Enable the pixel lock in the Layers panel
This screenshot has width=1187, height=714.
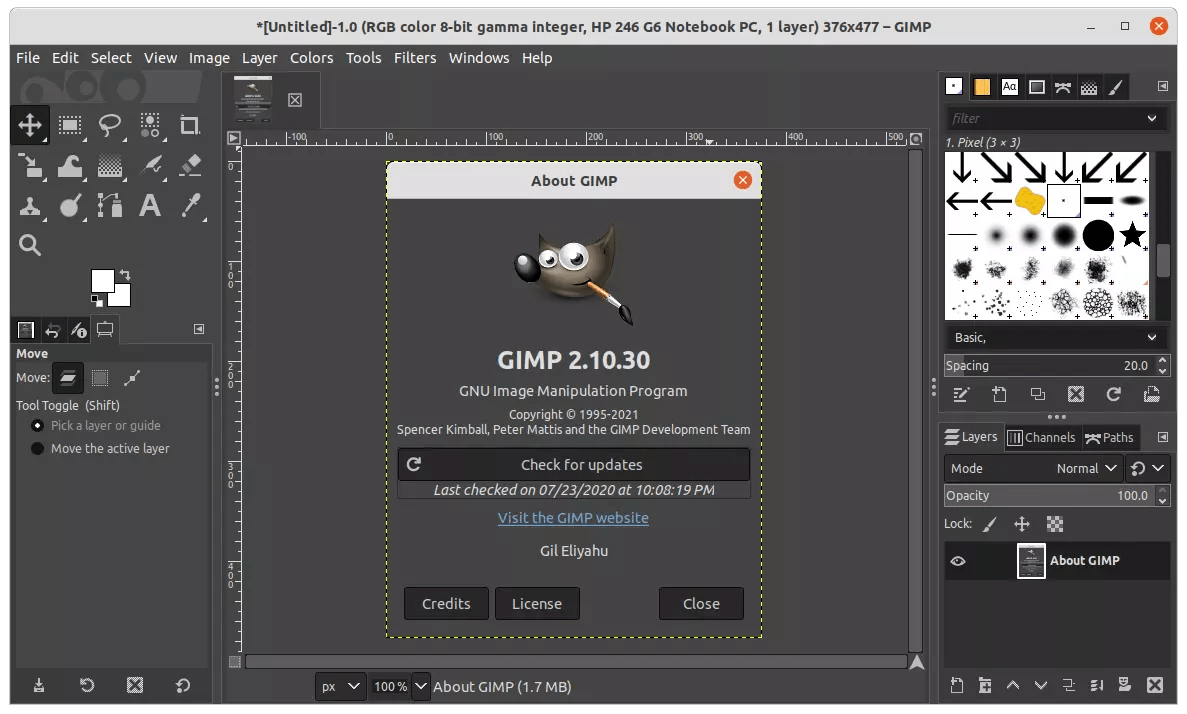click(992, 523)
